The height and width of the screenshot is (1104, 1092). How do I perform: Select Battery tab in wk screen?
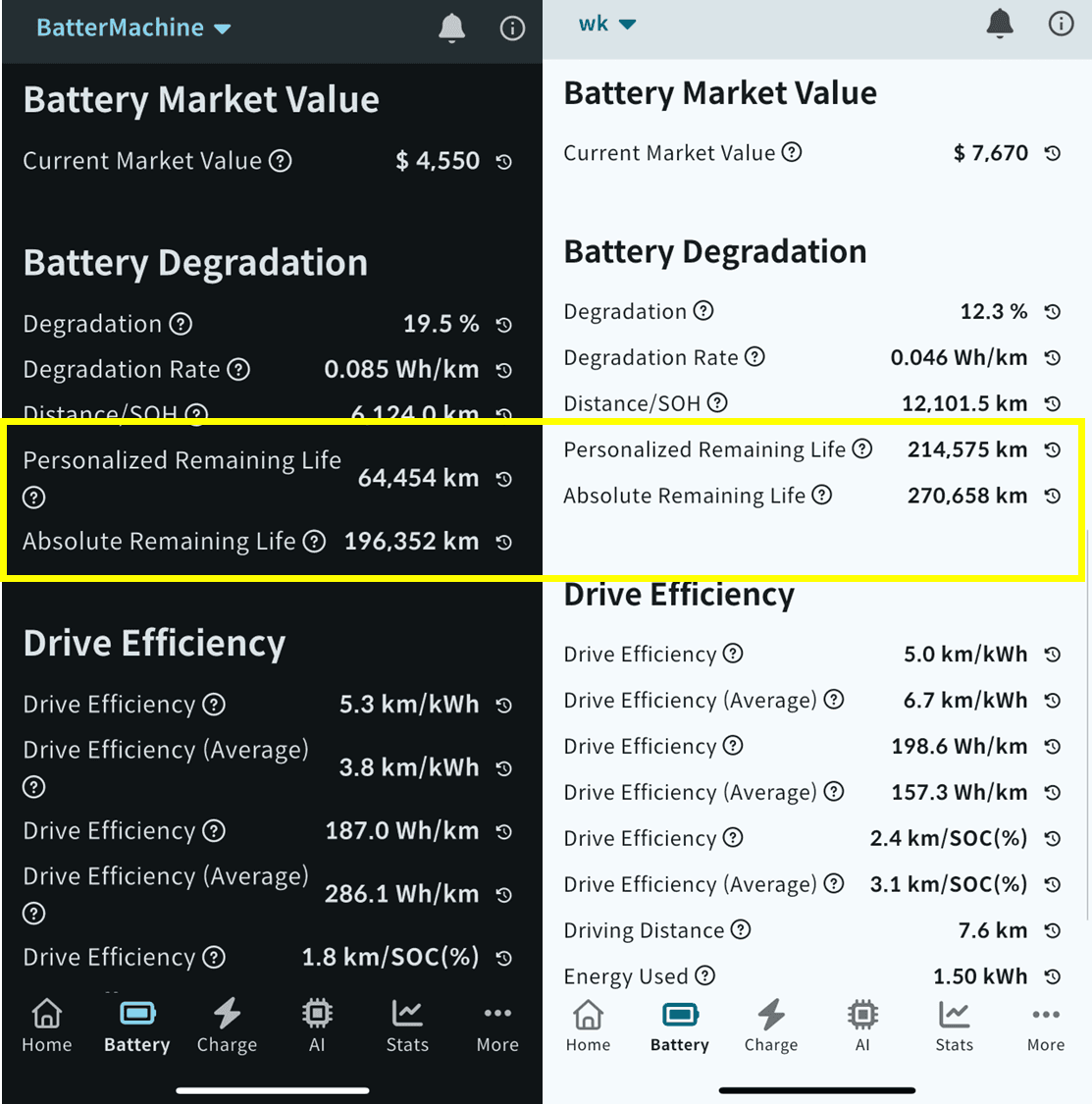pos(679,1025)
